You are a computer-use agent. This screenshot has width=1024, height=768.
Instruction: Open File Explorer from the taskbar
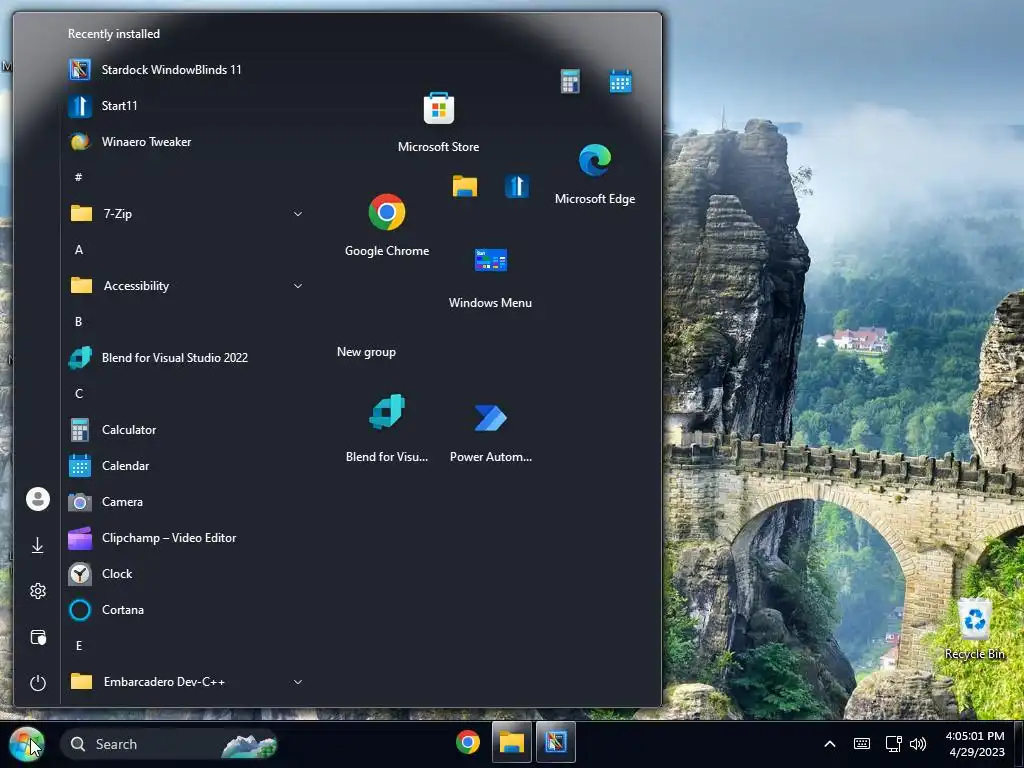[511, 743]
